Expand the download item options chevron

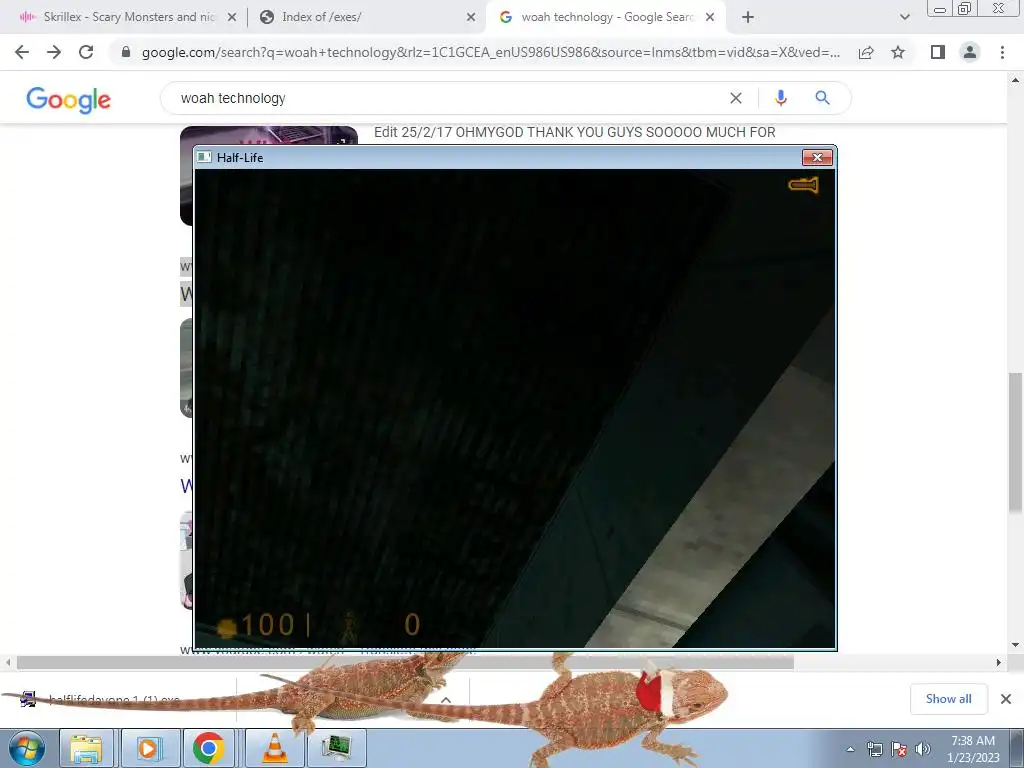446,699
